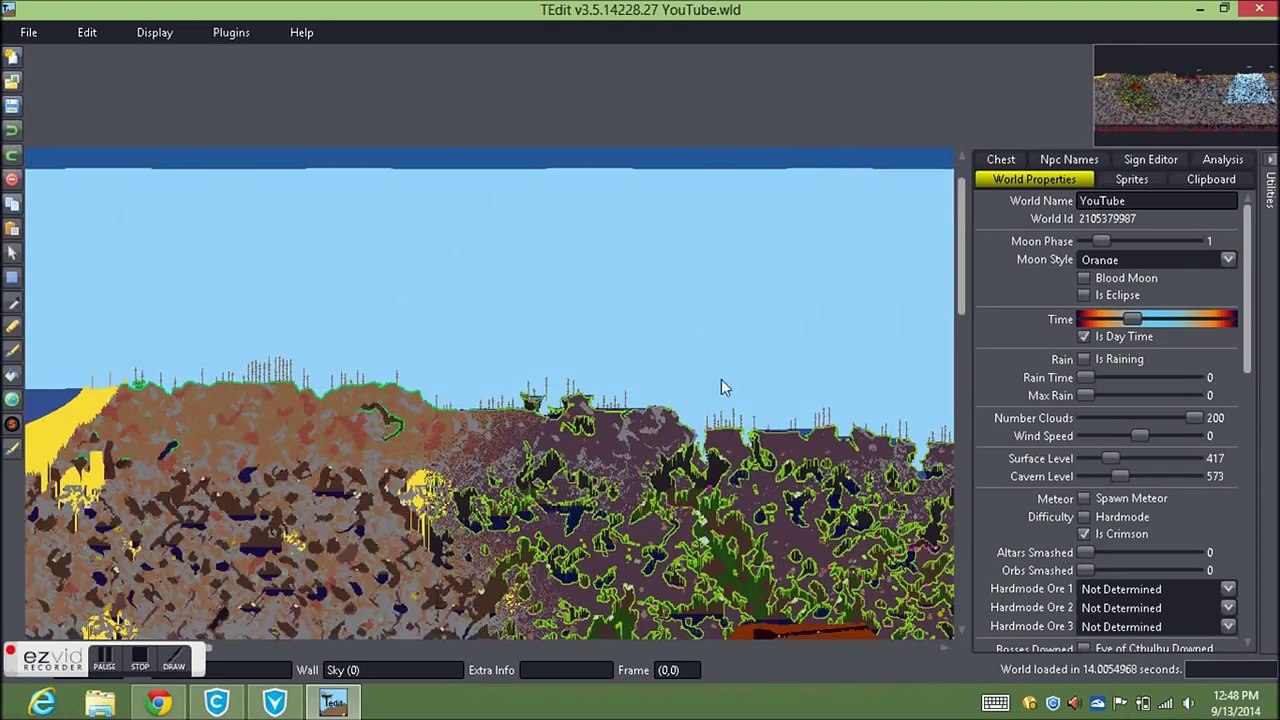Select the Picker eyedropper tool
The image size is (1280, 720).
pos(12,302)
